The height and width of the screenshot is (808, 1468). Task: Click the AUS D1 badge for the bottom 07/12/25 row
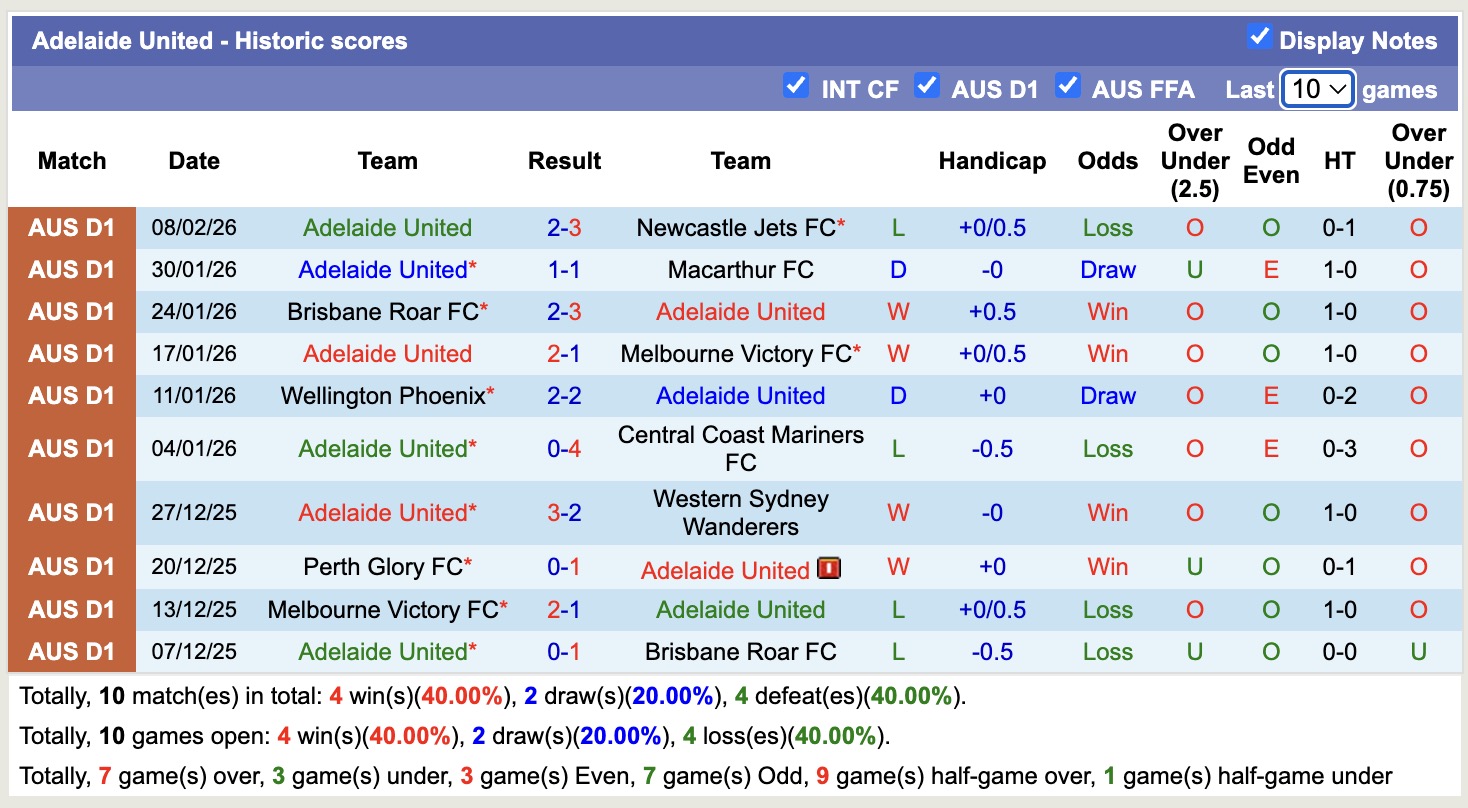coord(71,651)
